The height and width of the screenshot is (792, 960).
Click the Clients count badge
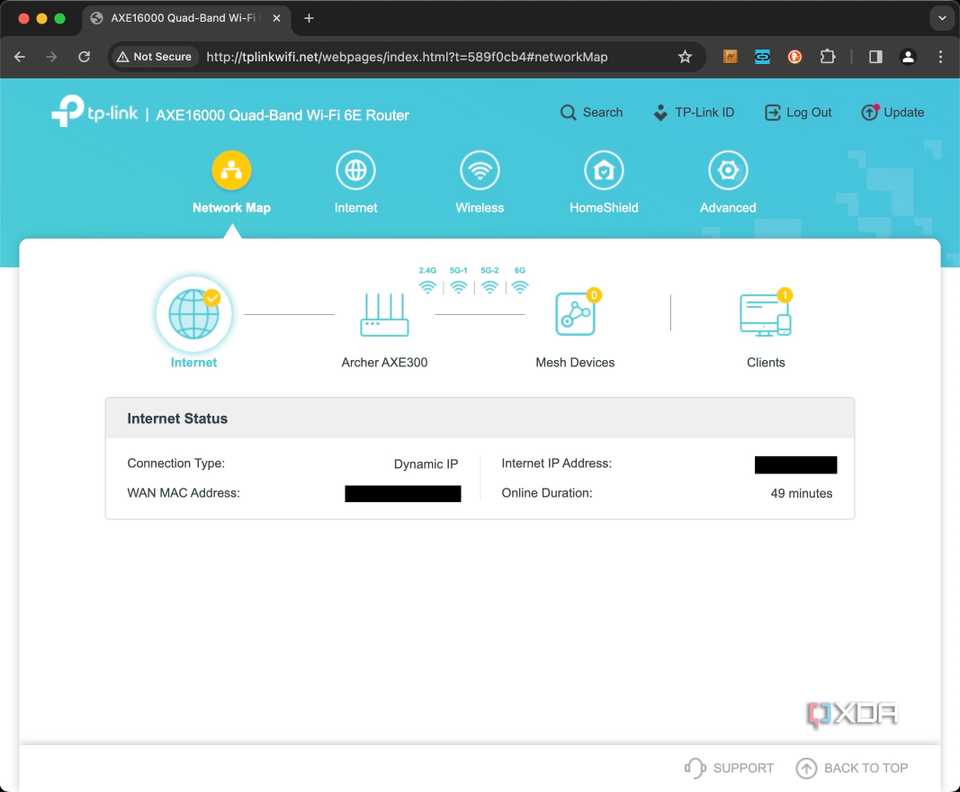point(785,296)
